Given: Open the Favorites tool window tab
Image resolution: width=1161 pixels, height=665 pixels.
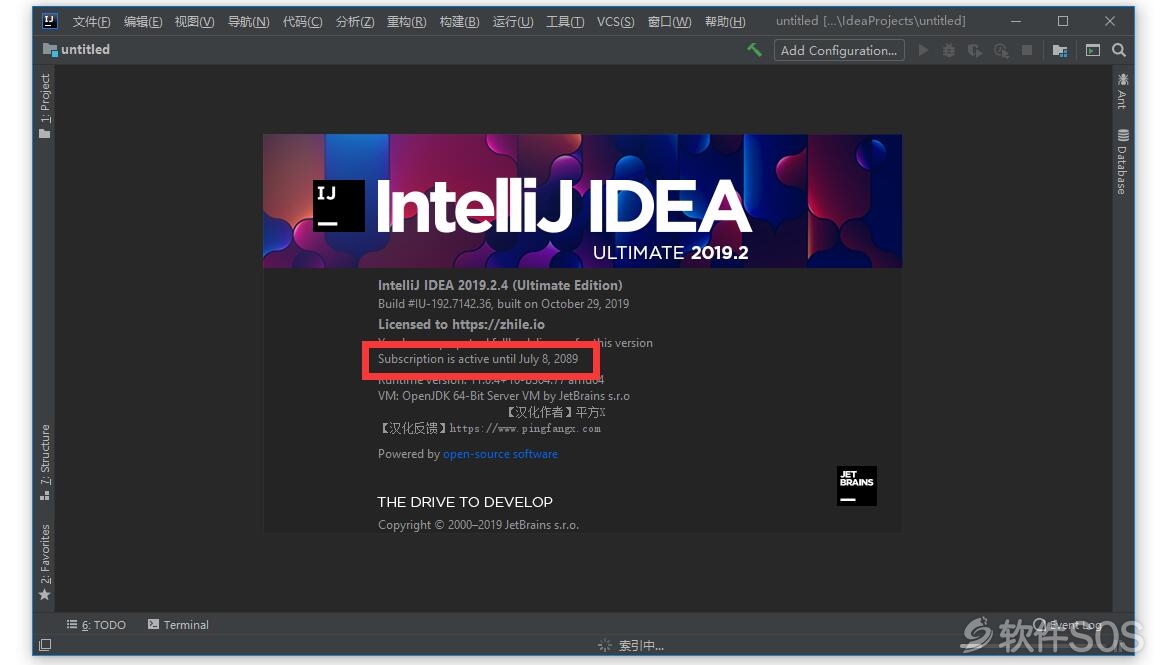Looking at the screenshot, I should pos(45,563).
